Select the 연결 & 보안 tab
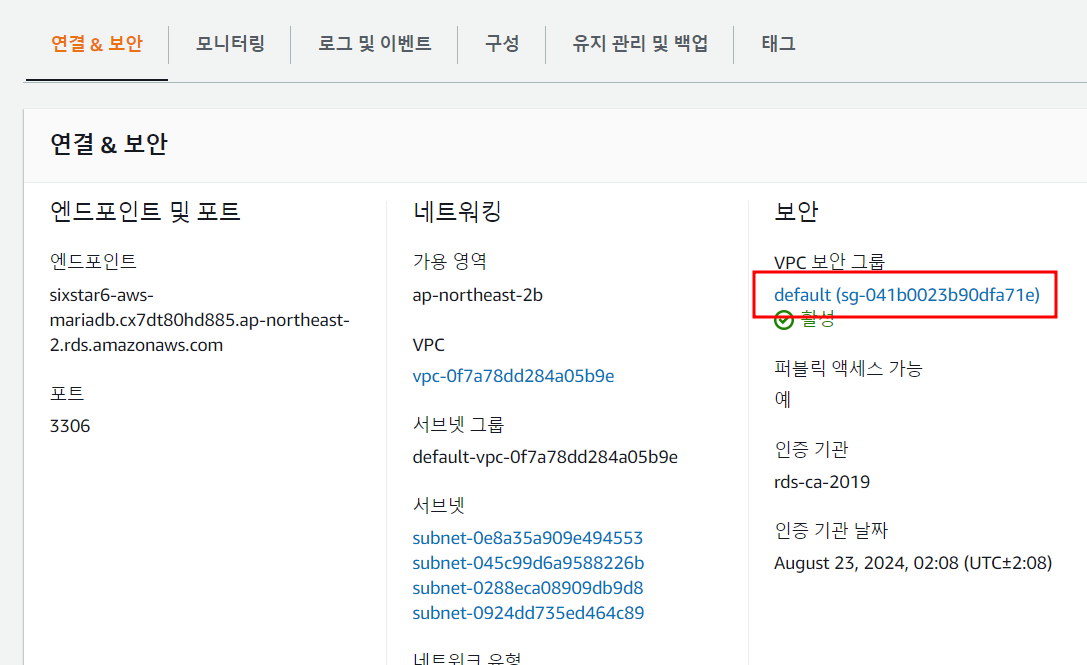 click(97, 44)
